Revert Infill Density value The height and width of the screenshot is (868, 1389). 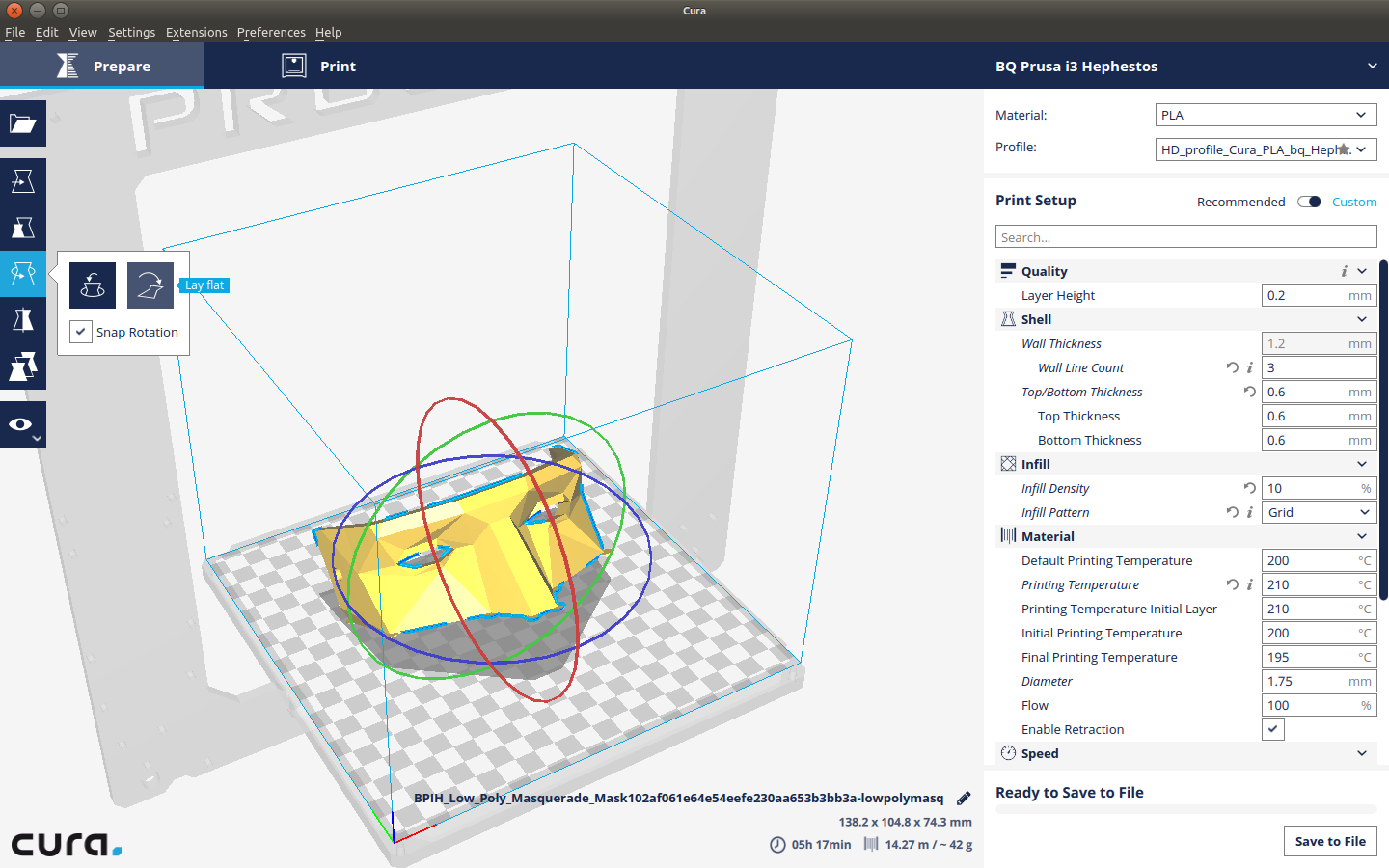point(1249,488)
